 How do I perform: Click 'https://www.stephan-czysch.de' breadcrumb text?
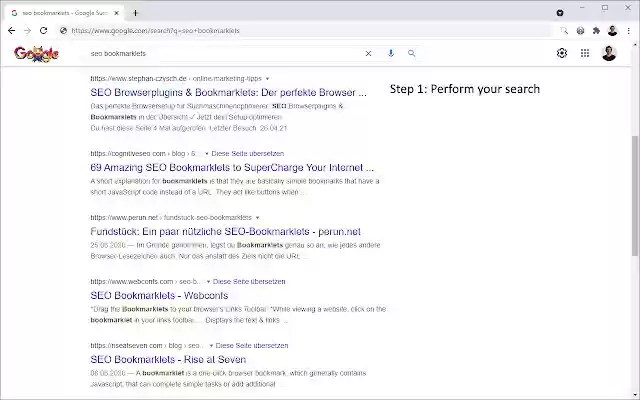click(x=138, y=78)
